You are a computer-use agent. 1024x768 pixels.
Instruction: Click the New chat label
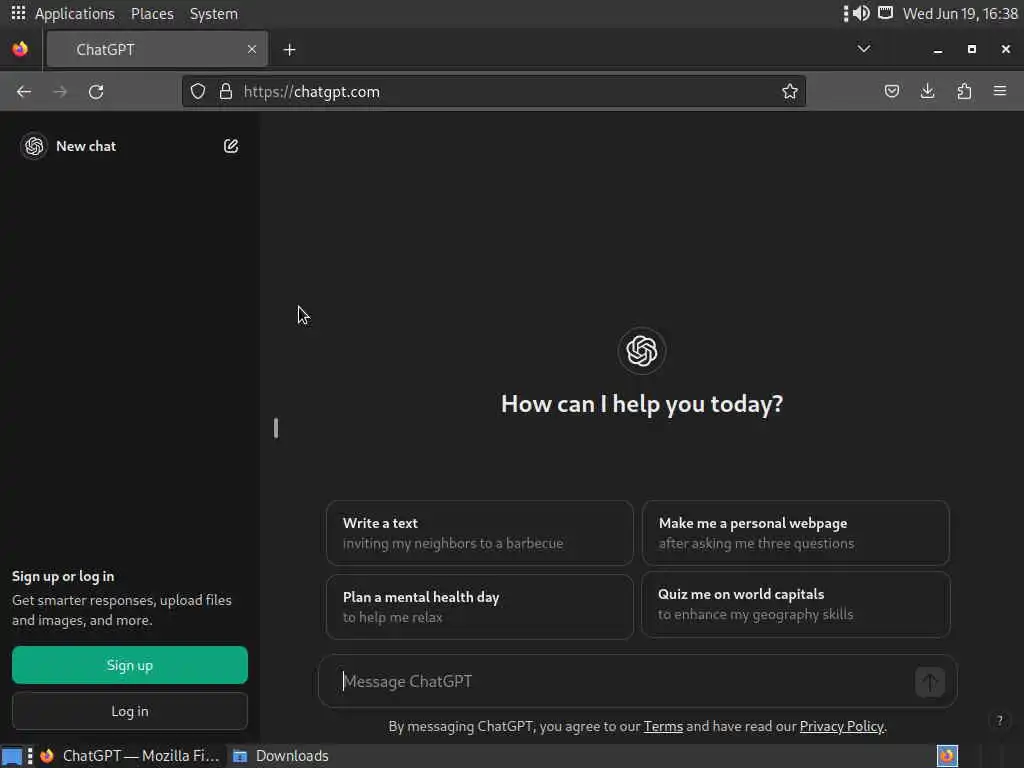[86, 146]
